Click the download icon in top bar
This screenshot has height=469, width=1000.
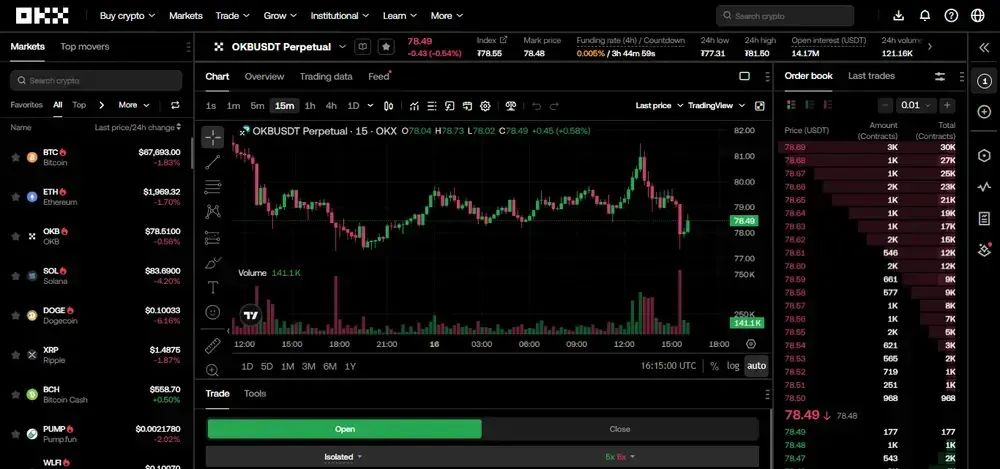point(898,16)
